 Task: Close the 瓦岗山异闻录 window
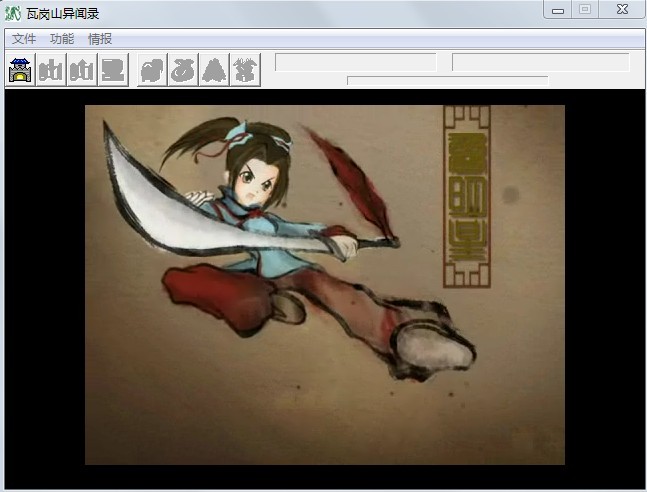point(622,10)
